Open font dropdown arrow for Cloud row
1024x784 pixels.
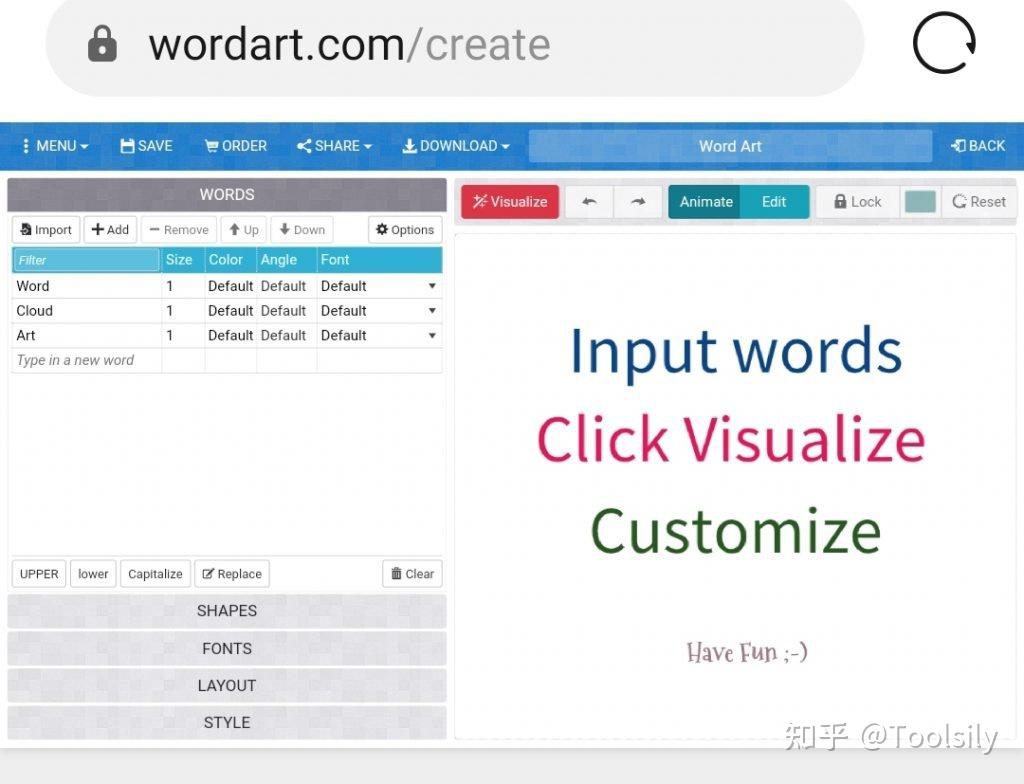432,310
